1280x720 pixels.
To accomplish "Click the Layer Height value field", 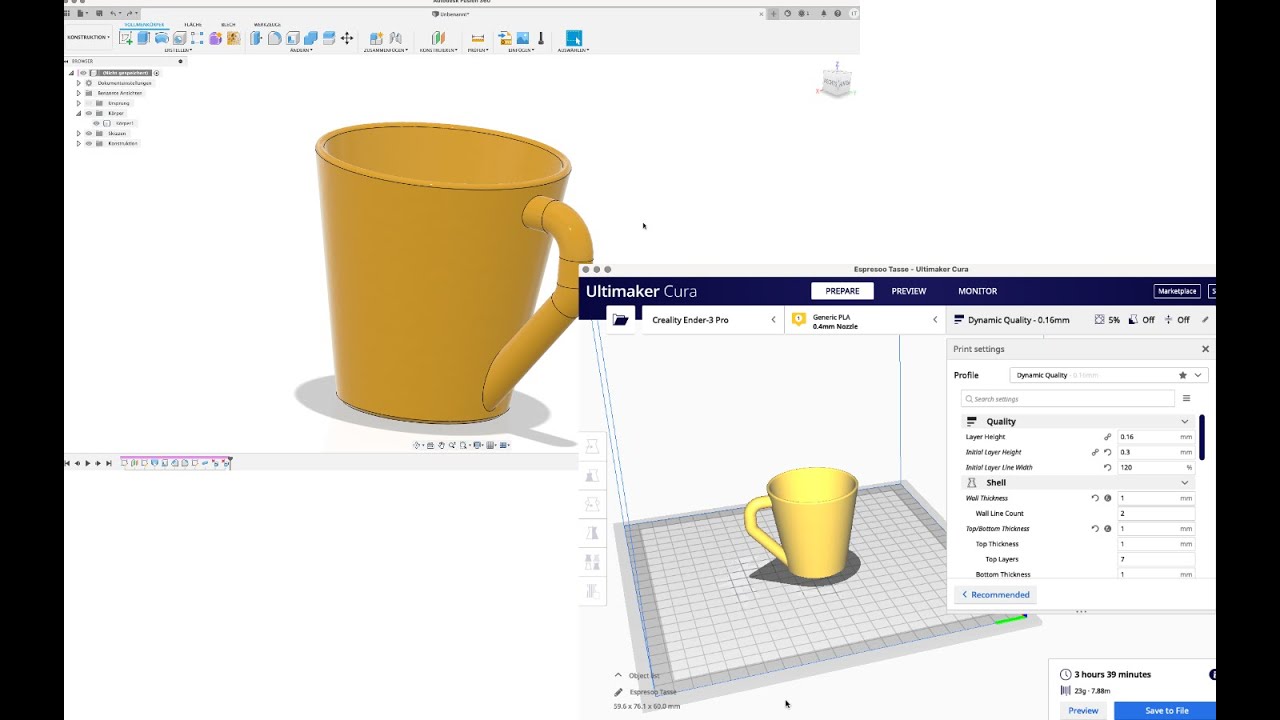I will [x=1155, y=437].
